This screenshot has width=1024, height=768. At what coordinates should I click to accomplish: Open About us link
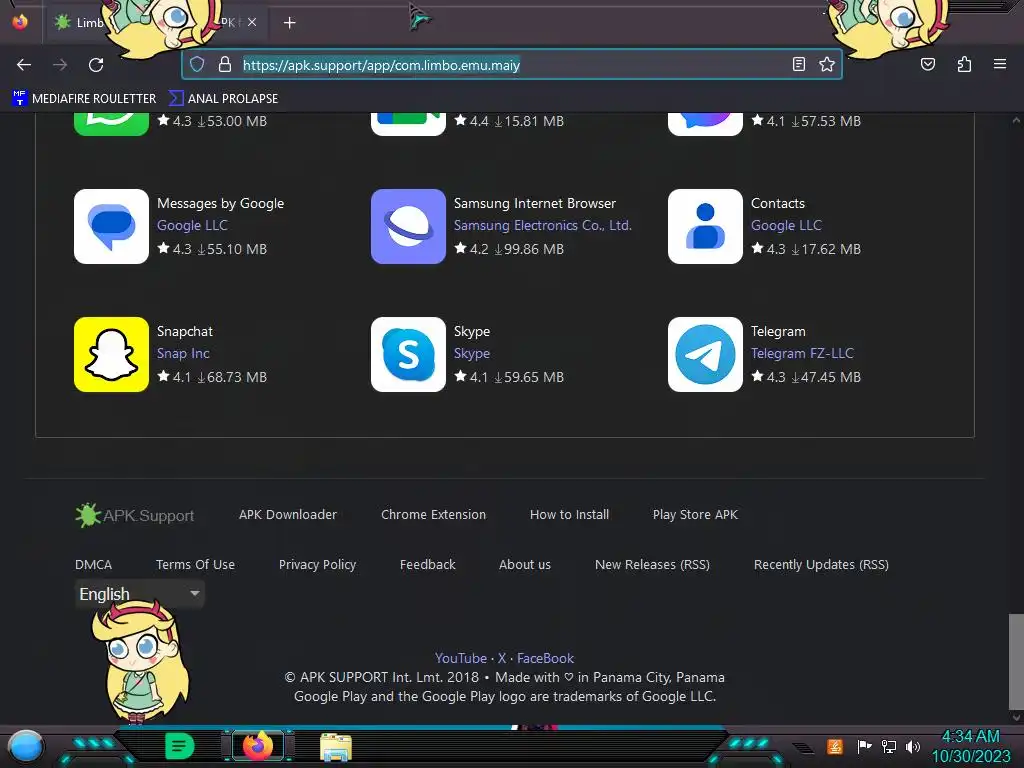(x=525, y=565)
